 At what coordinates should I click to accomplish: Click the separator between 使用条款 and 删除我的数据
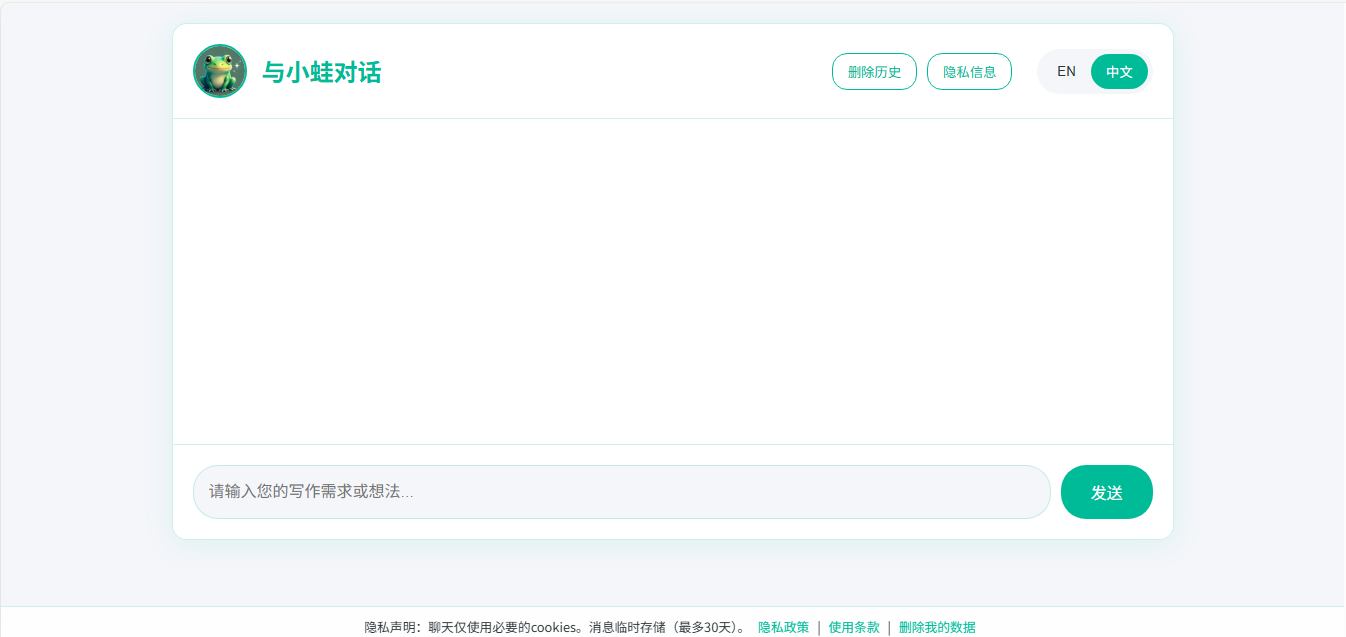tap(889, 628)
